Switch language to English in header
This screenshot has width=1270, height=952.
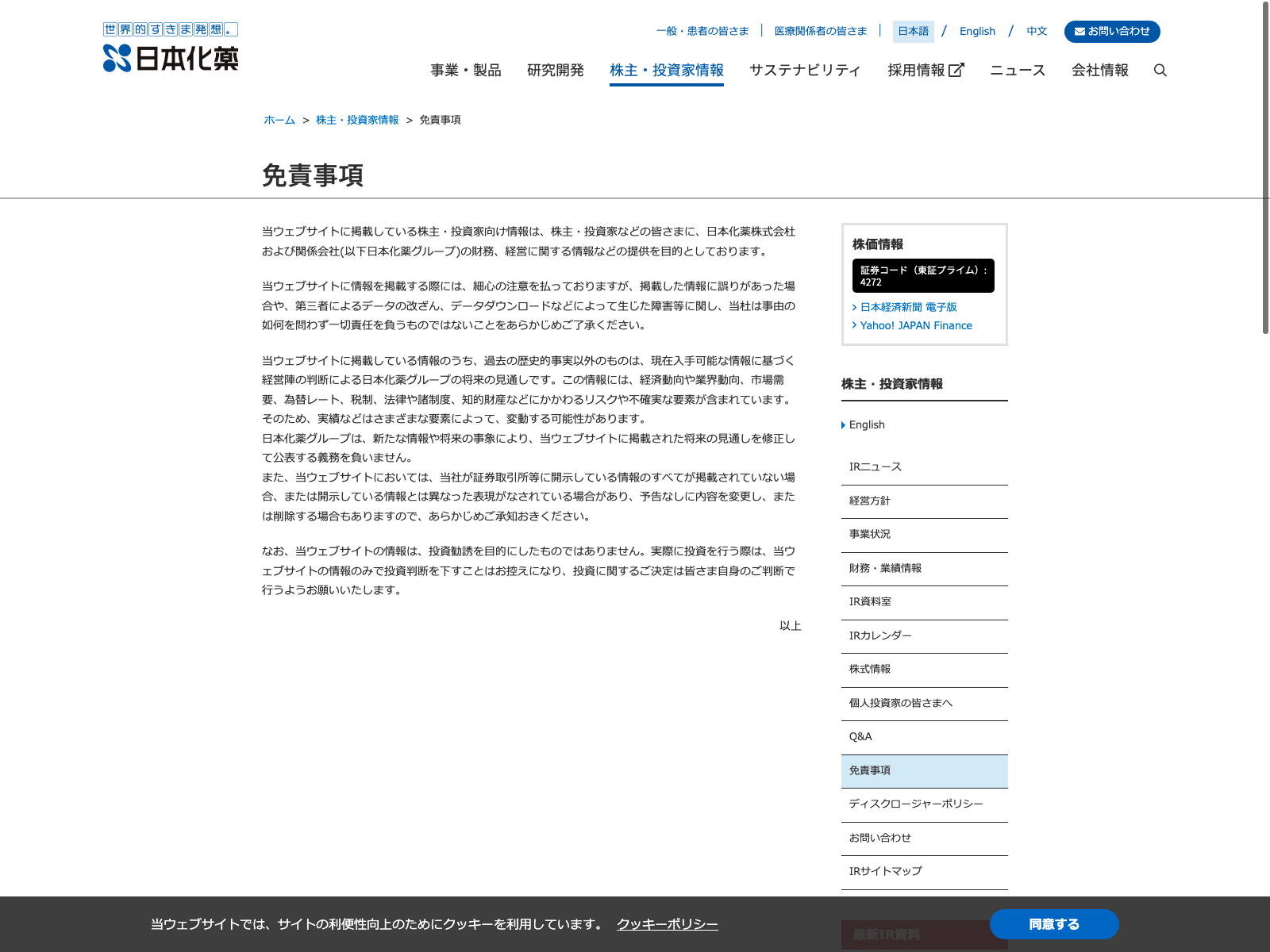(977, 32)
